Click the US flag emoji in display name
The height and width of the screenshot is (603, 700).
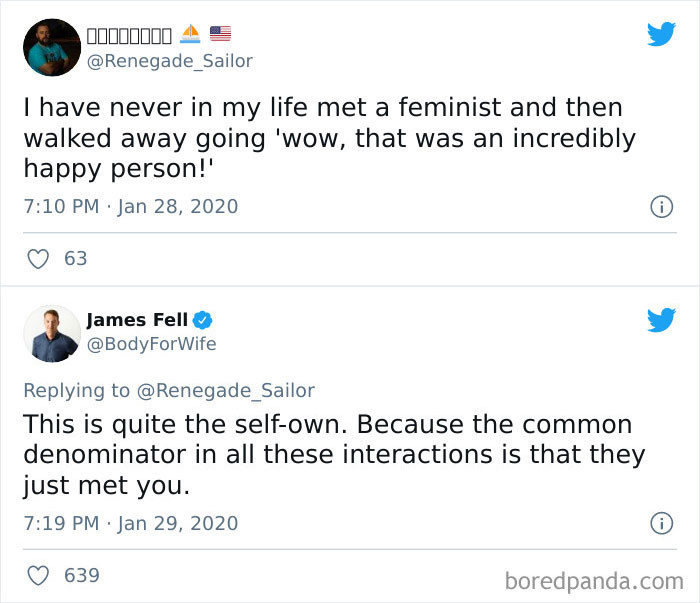pos(220,35)
